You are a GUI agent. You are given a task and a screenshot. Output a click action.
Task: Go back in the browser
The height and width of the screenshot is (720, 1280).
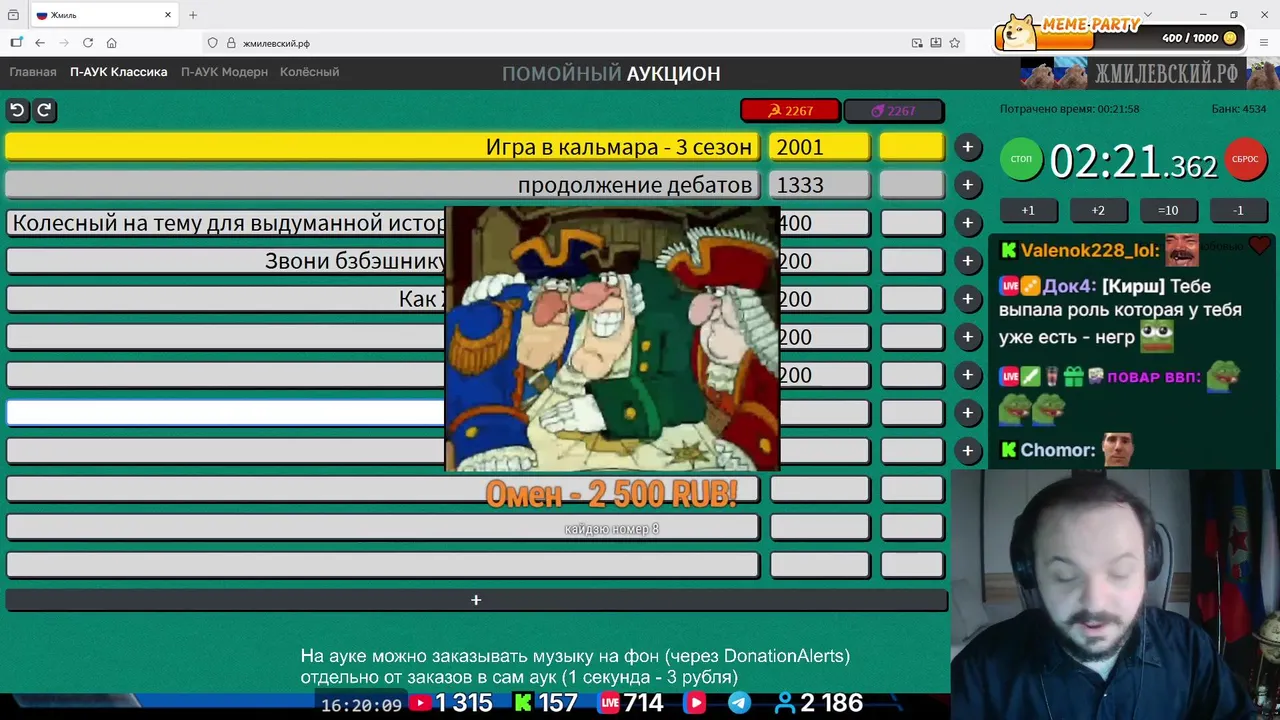(x=40, y=43)
